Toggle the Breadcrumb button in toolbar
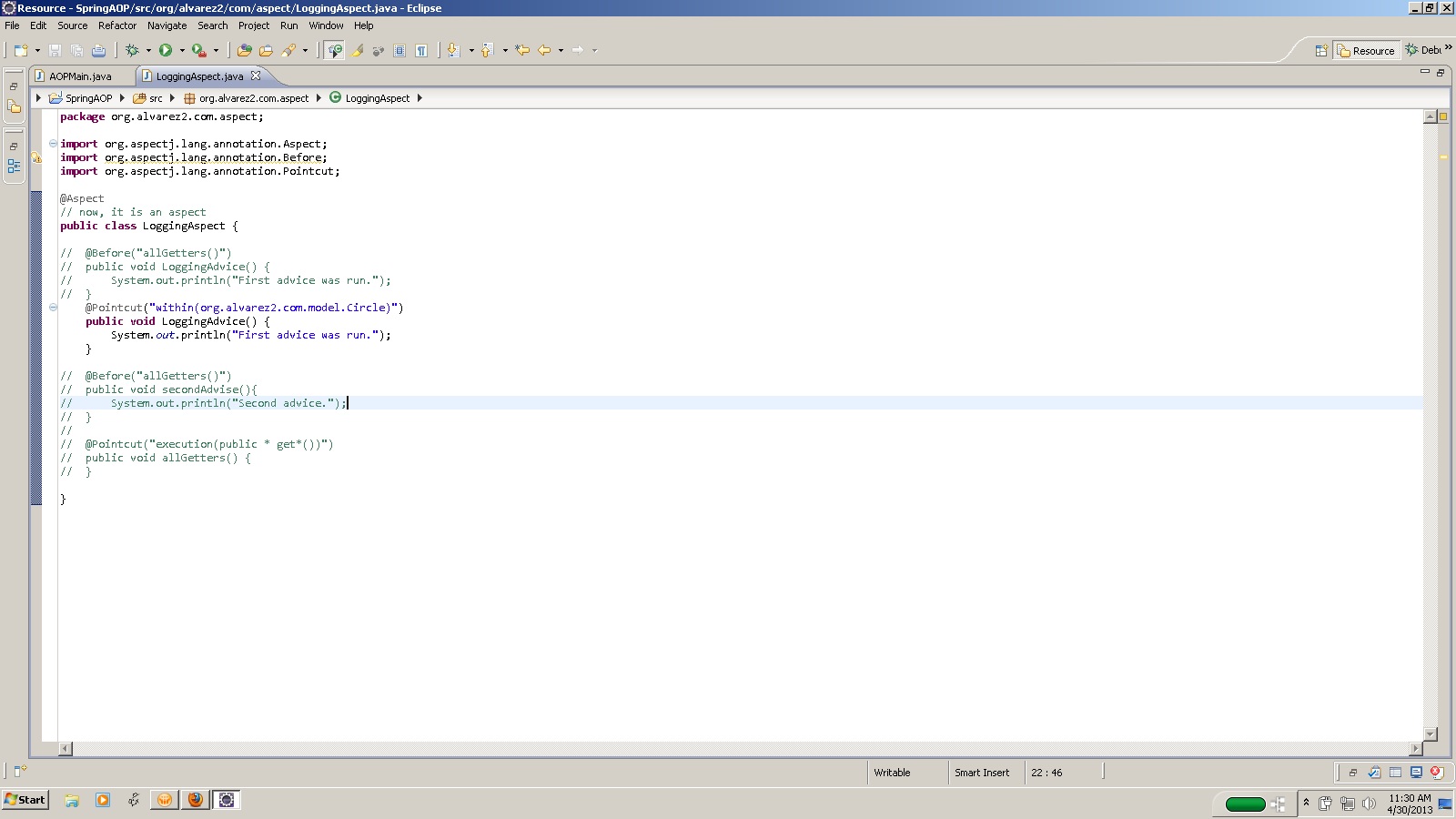 [x=335, y=51]
